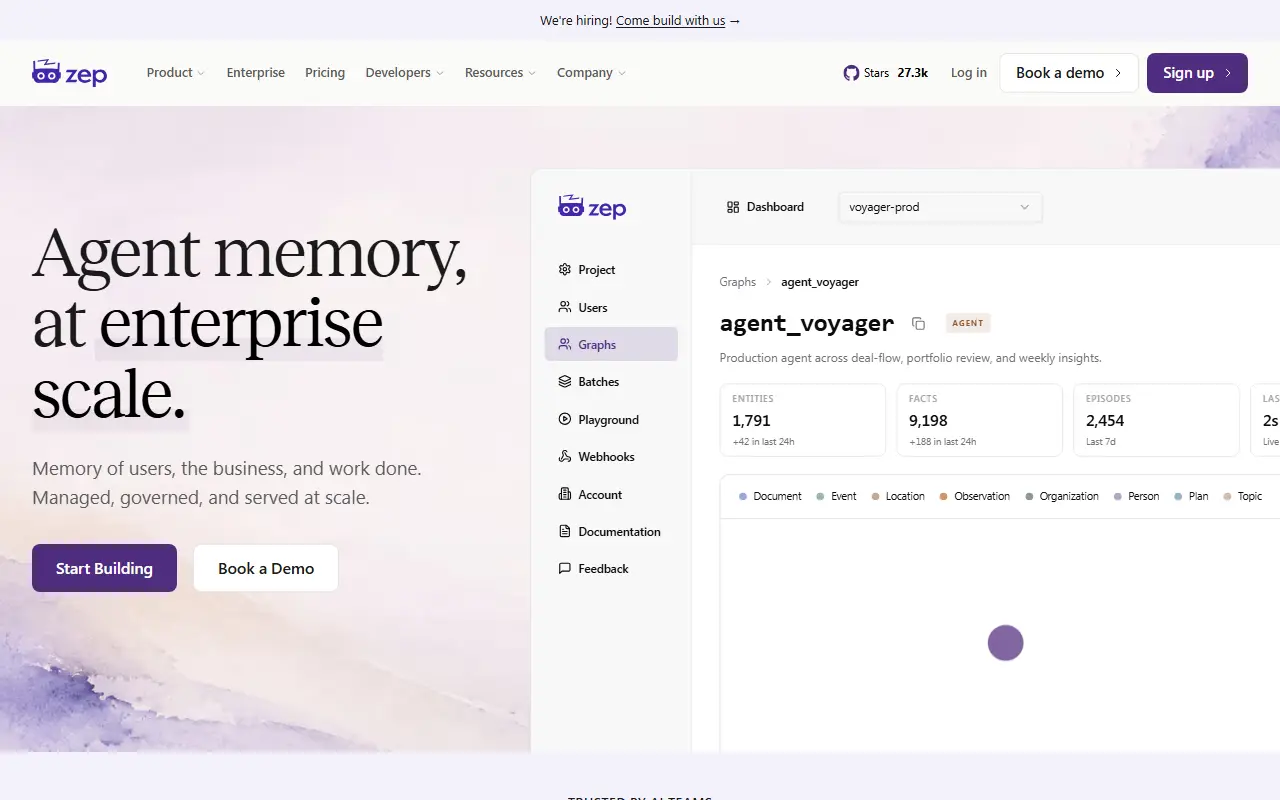The width and height of the screenshot is (1280, 800).
Task: Click the Document legend color dot
Action: pyautogui.click(x=743, y=496)
